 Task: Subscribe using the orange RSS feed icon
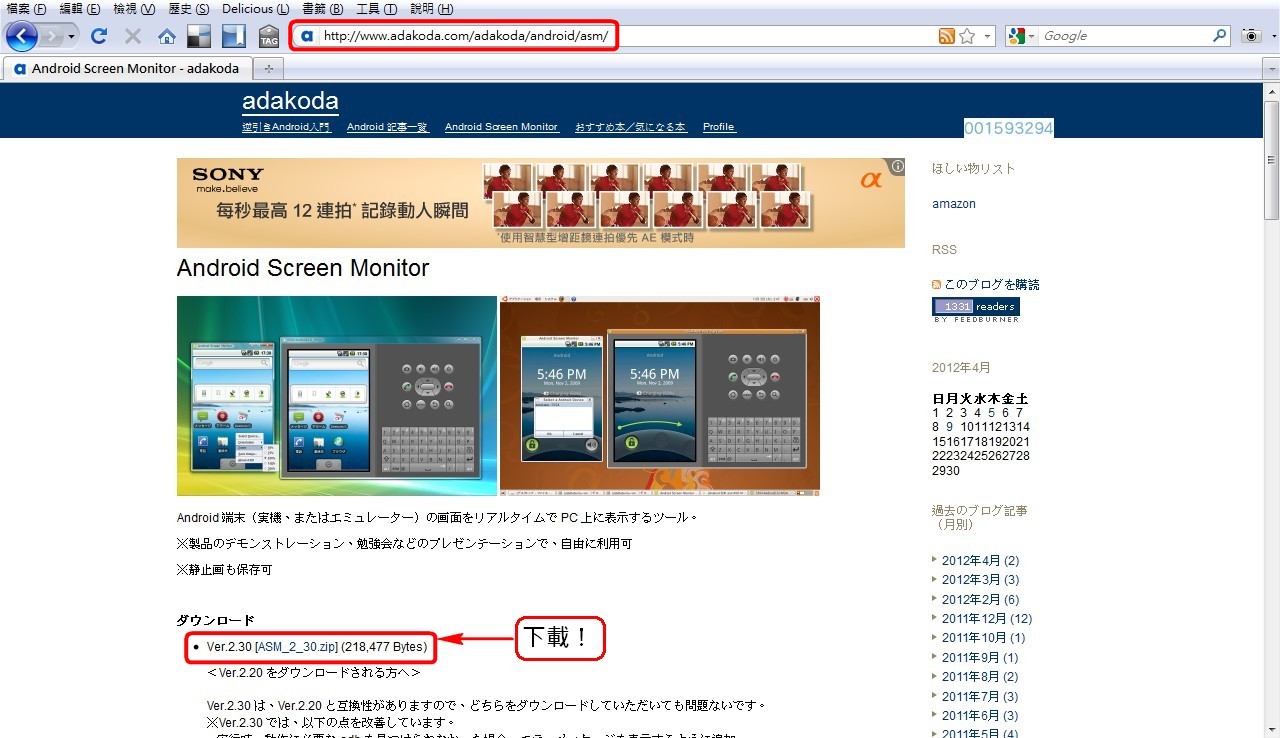(946, 36)
